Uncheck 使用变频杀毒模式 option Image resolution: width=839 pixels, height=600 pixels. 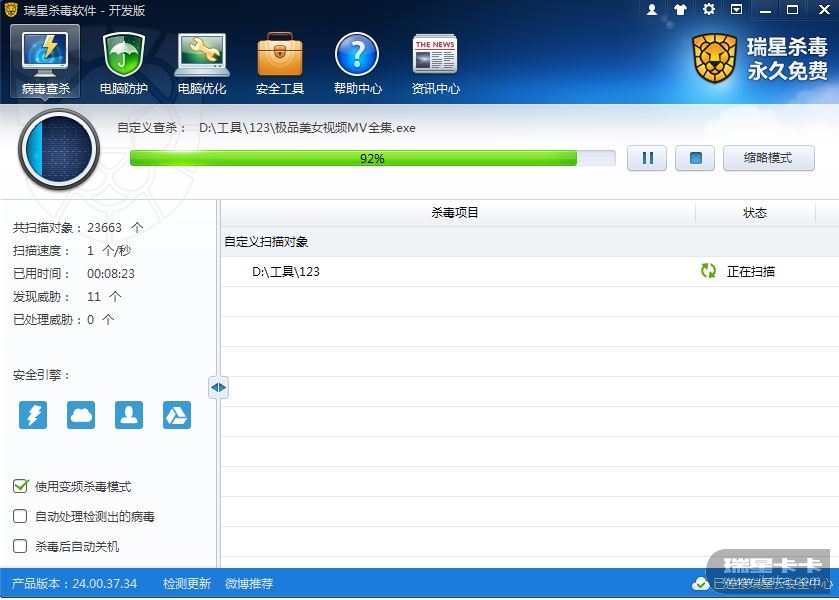tap(20, 486)
